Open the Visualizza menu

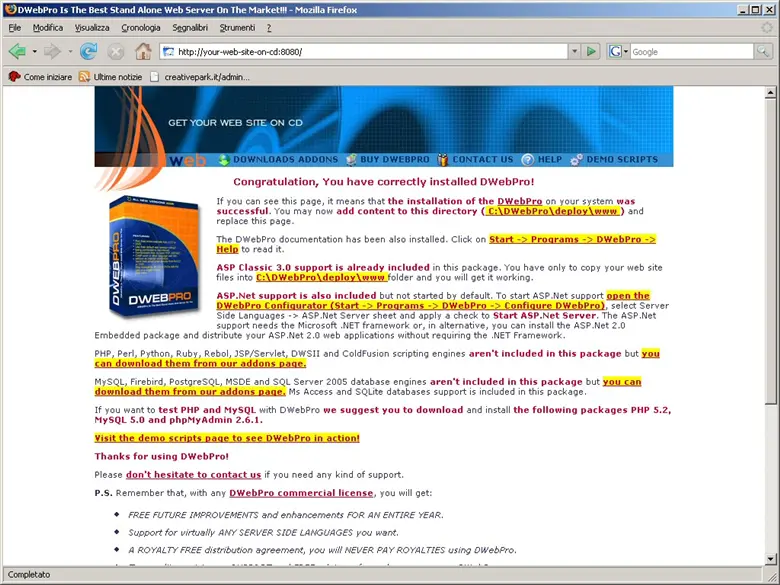click(92, 28)
